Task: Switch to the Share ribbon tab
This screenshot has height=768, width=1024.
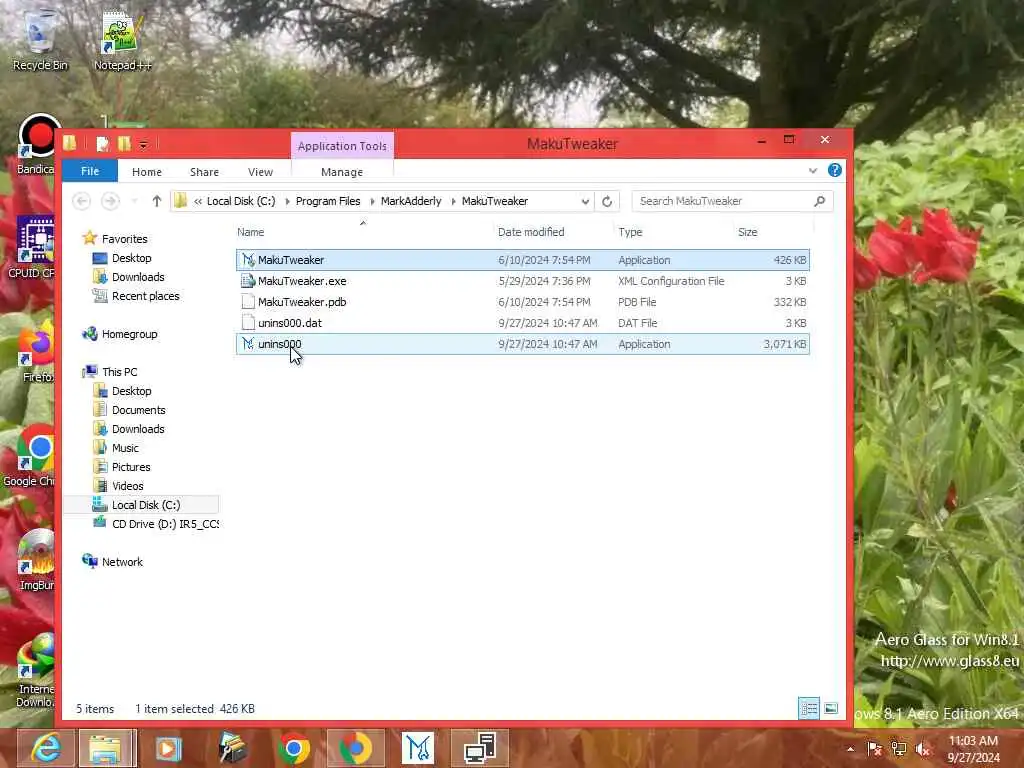Action: (x=204, y=172)
